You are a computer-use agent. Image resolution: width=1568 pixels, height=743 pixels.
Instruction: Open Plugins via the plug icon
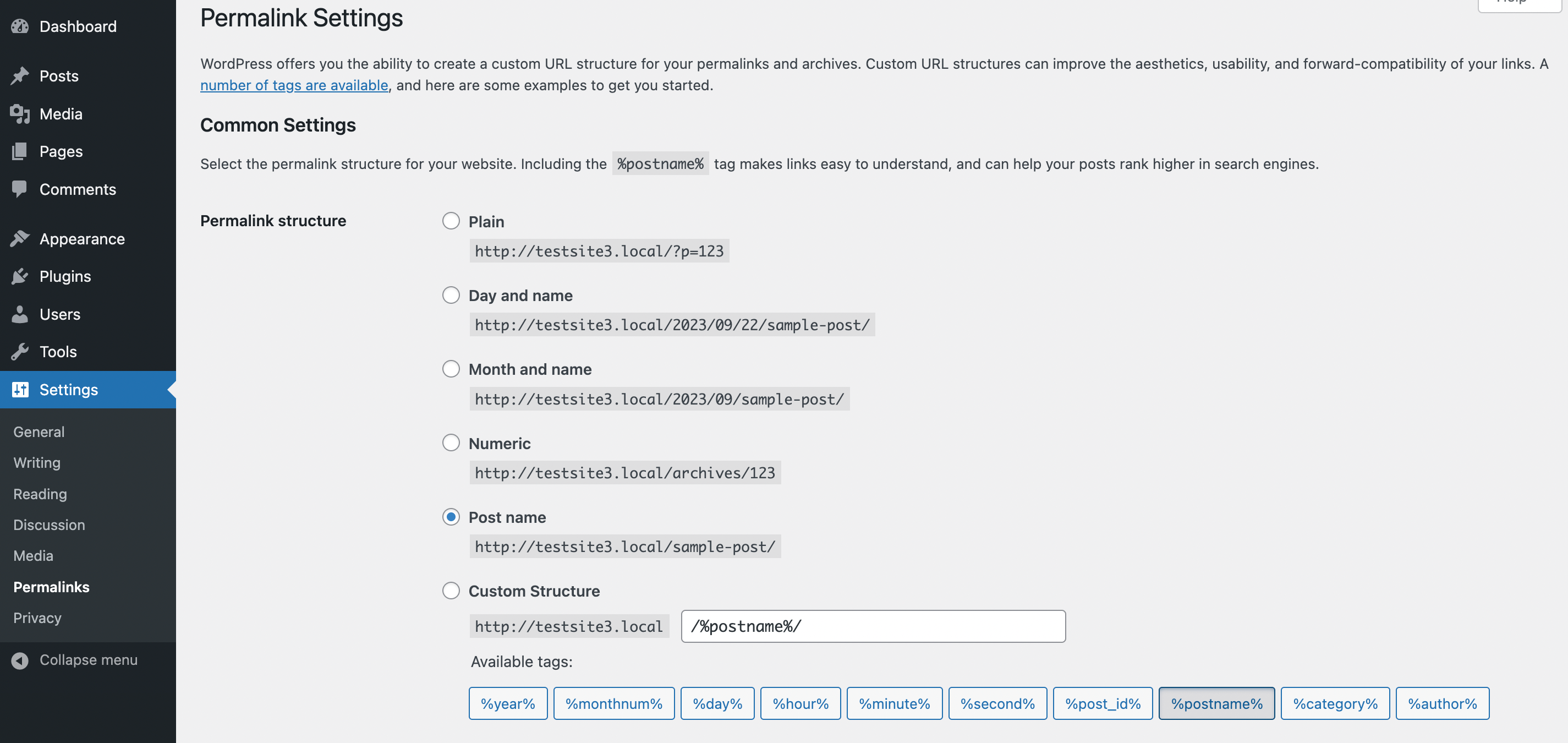(20, 276)
